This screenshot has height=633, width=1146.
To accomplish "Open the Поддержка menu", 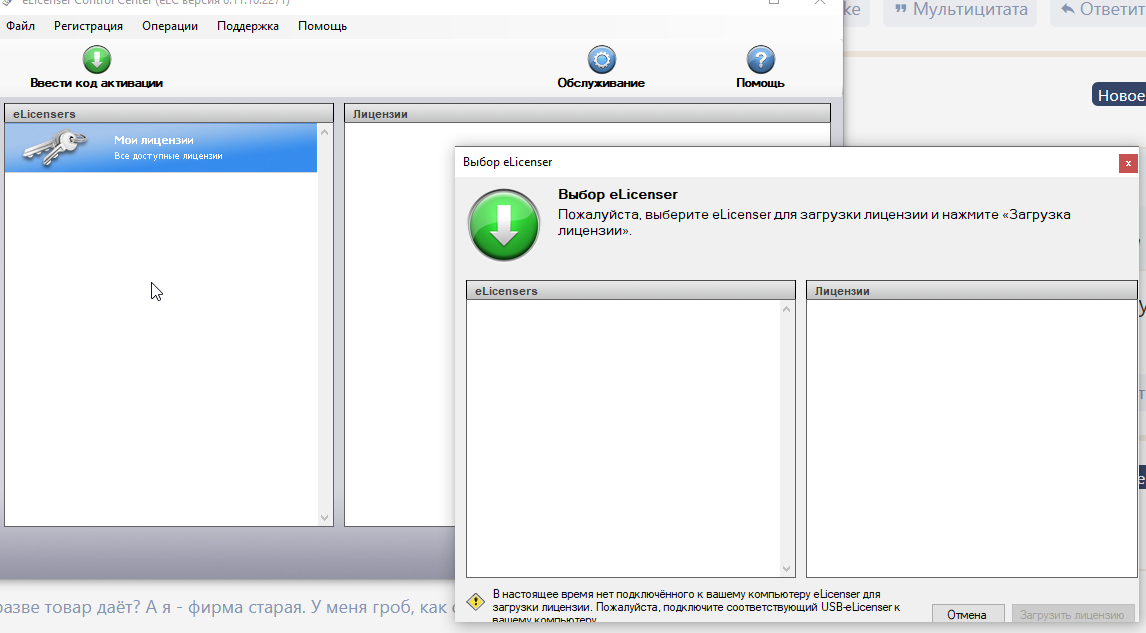I will [248, 26].
